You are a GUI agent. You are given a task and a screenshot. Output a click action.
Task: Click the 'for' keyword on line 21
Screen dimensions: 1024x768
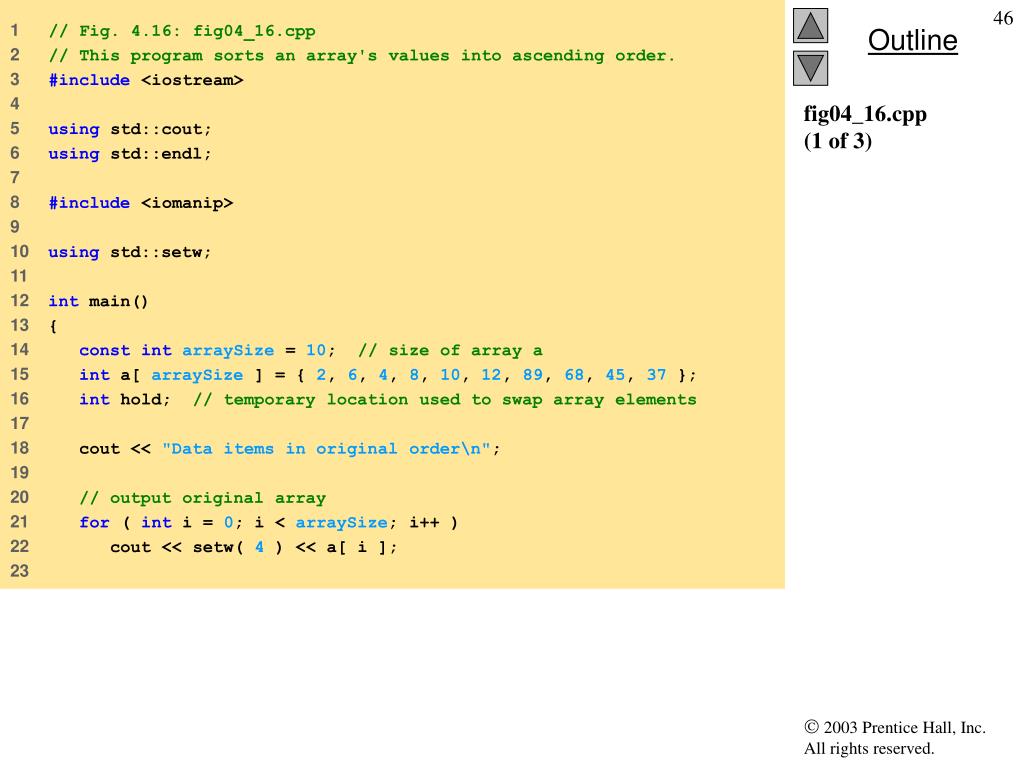(94, 522)
